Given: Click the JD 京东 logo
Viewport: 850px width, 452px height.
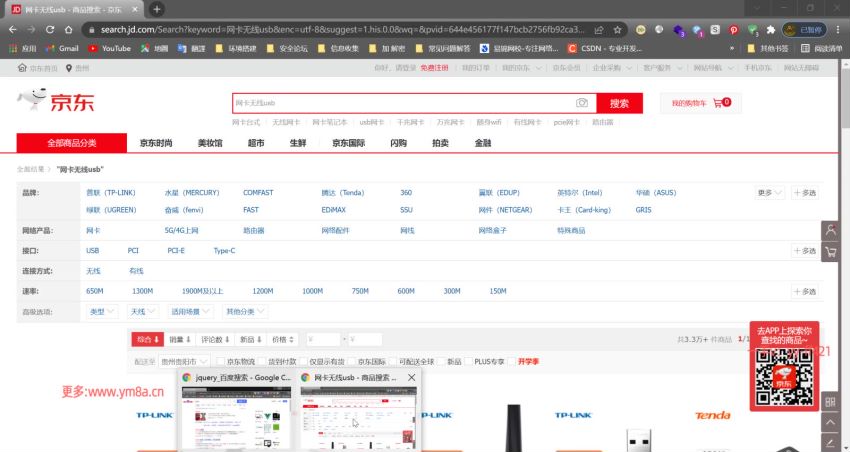Looking at the screenshot, I should 56,102.
